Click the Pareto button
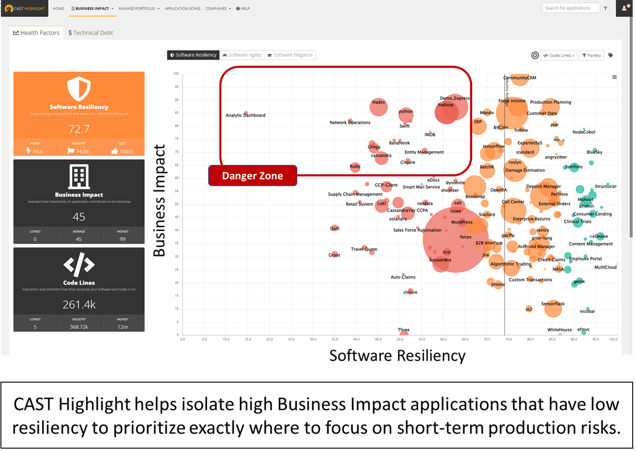 coord(591,56)
